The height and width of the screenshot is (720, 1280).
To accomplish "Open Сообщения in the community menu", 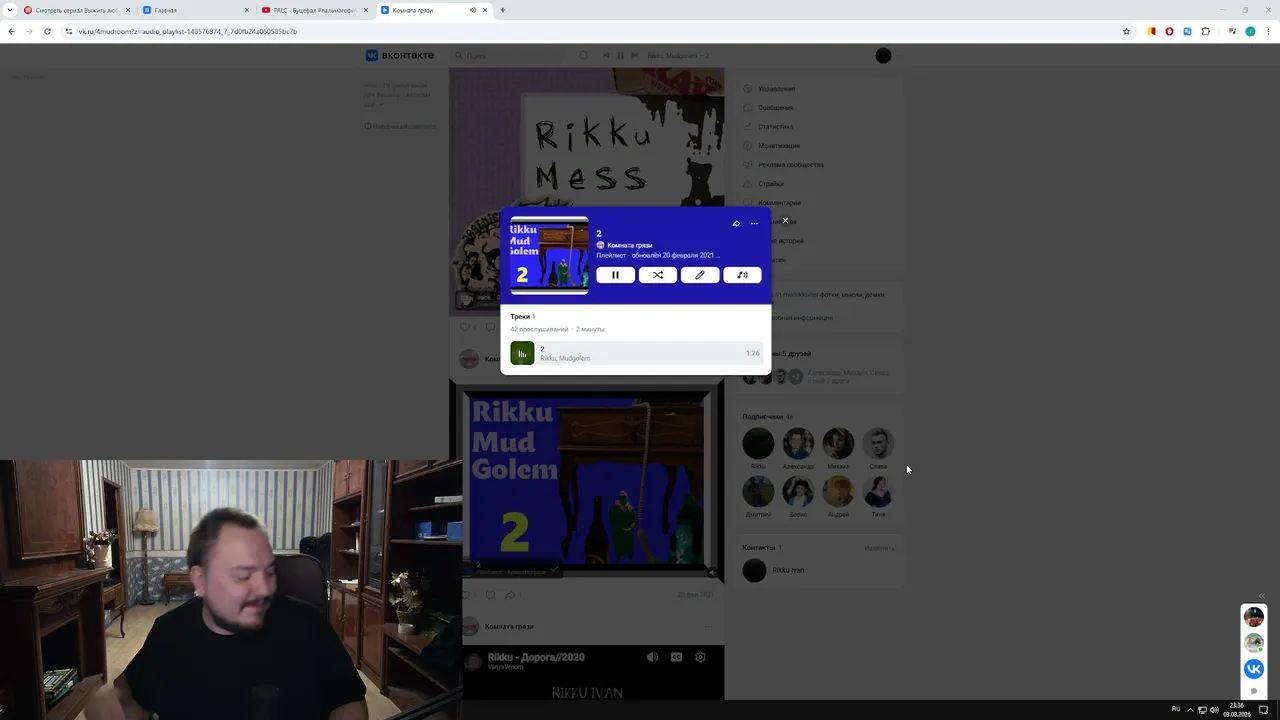I will (775, 108).
